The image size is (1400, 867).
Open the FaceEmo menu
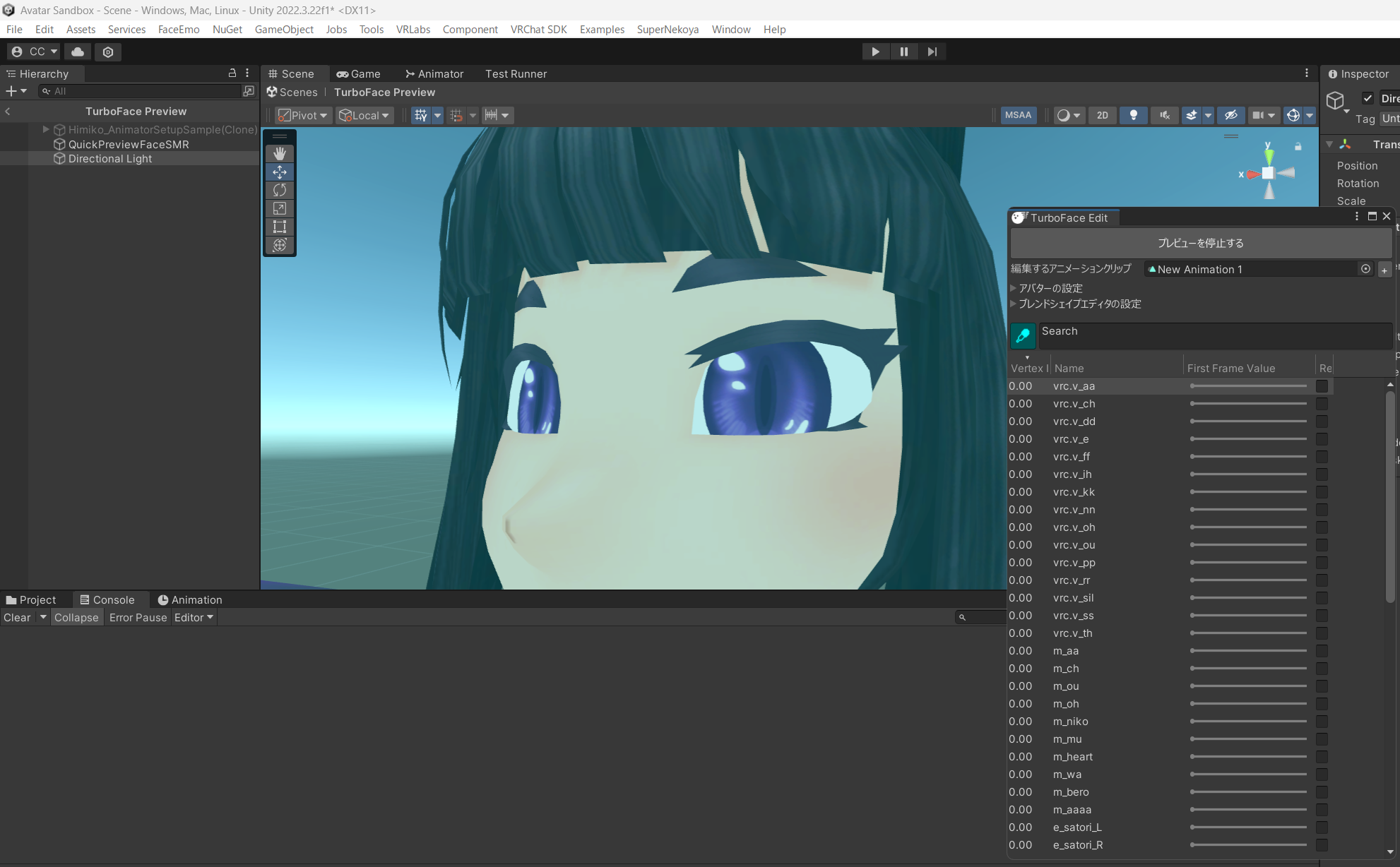click(179, 29)
